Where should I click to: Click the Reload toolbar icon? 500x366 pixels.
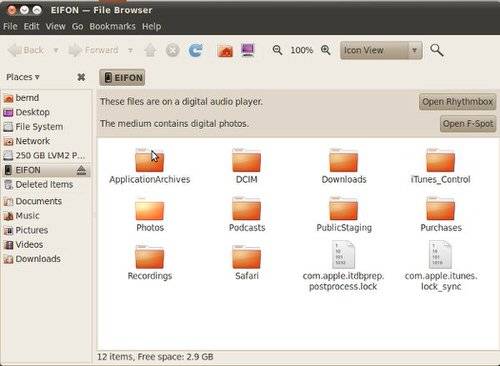[x=195, y=50]
